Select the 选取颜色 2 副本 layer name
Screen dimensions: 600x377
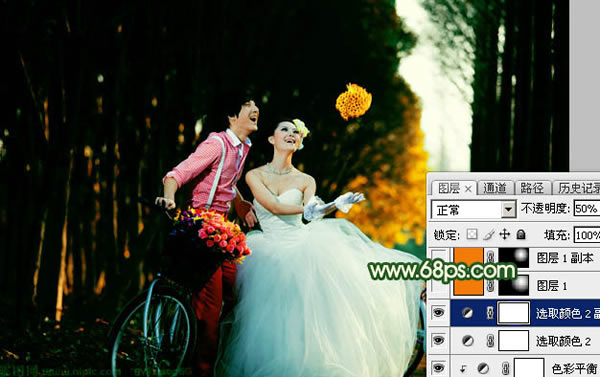tap(568, 313)
